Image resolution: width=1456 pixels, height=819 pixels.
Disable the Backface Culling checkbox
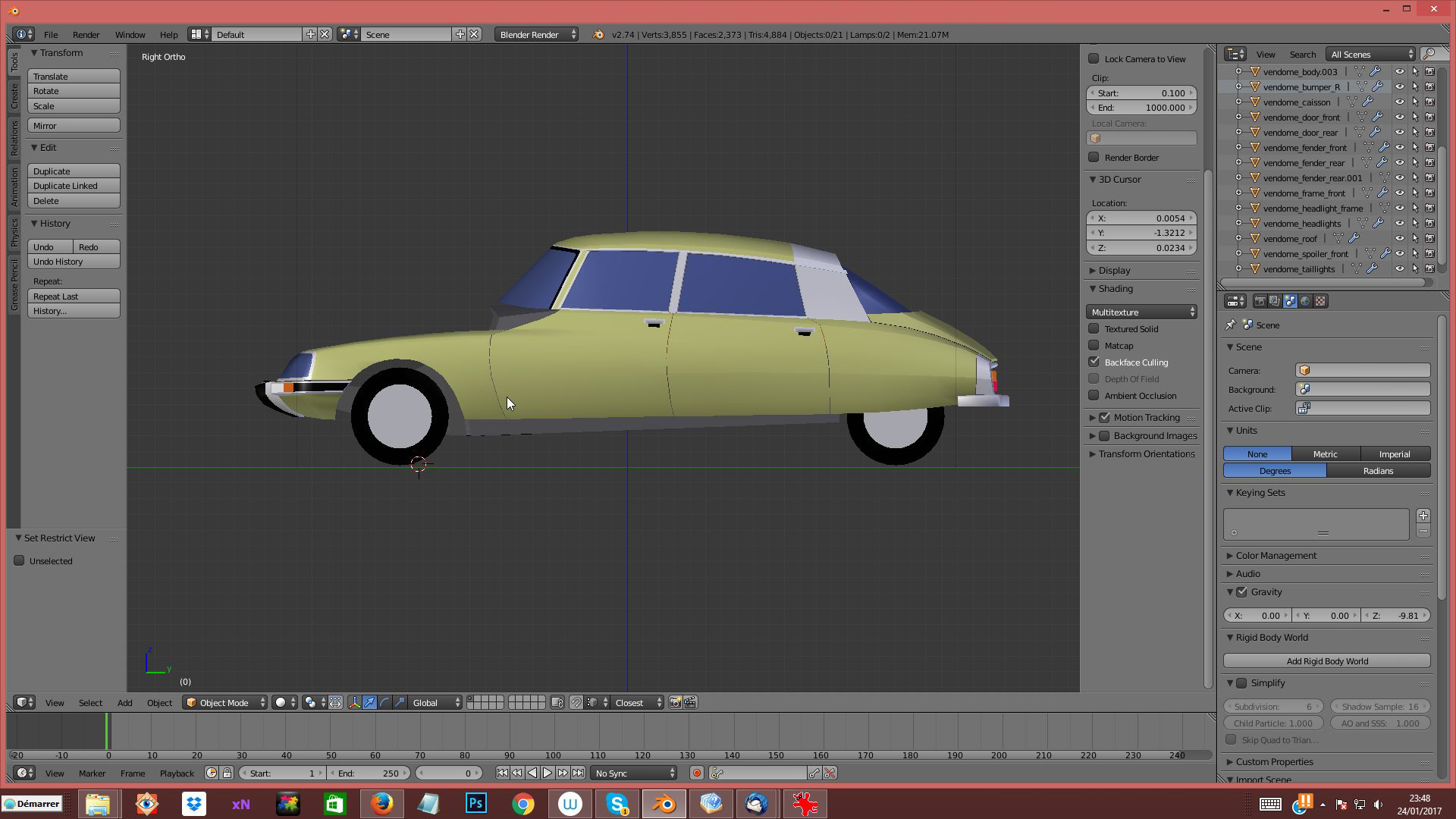point(1094,362)
